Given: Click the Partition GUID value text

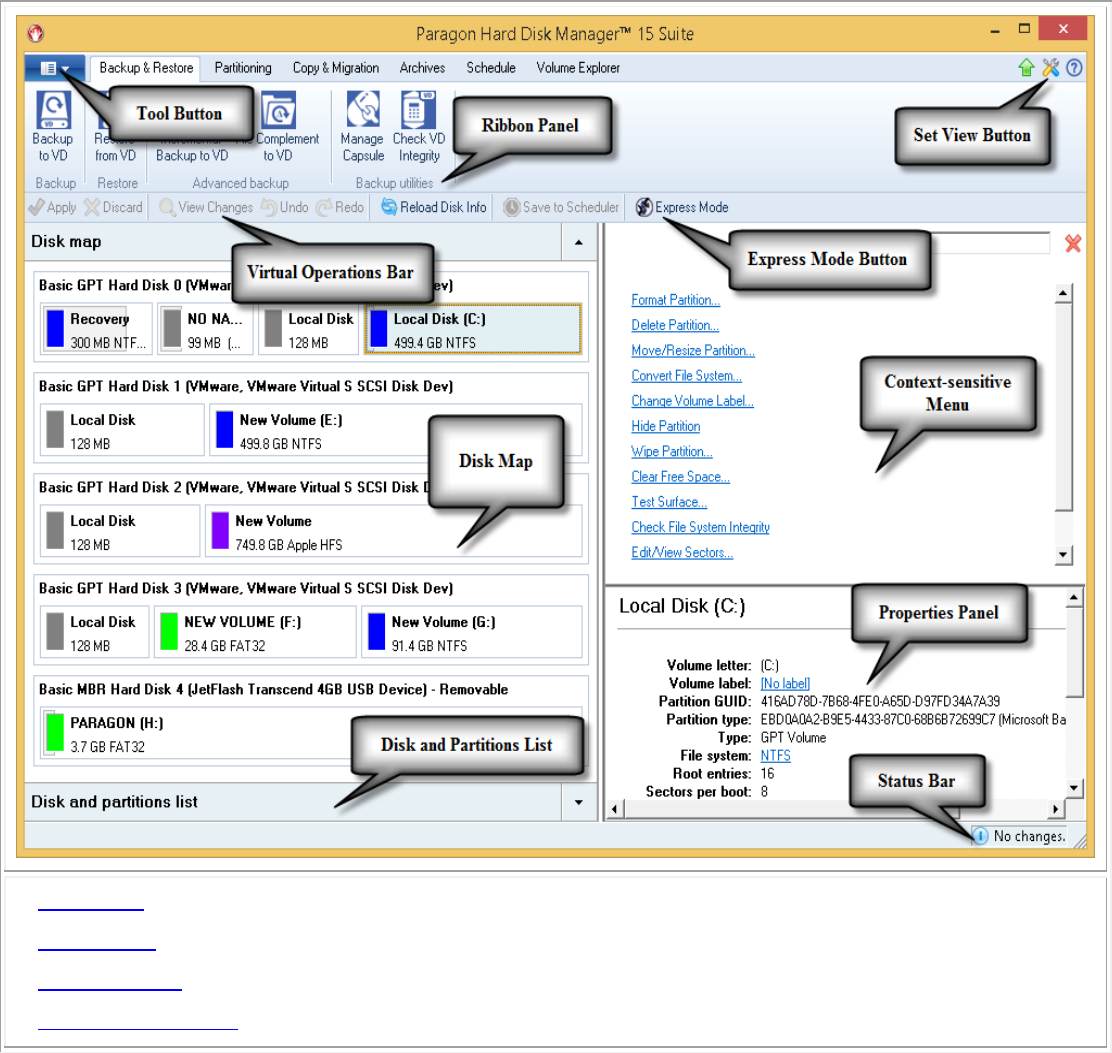Looking at the screenshot, I should (x=880, y=702).
